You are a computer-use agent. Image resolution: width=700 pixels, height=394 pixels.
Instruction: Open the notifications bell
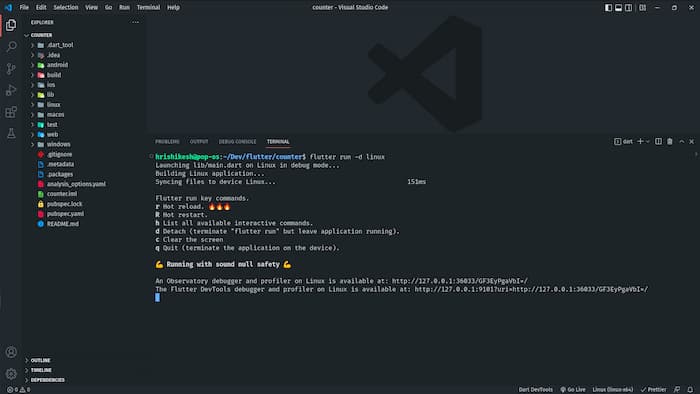coord(690,390)
